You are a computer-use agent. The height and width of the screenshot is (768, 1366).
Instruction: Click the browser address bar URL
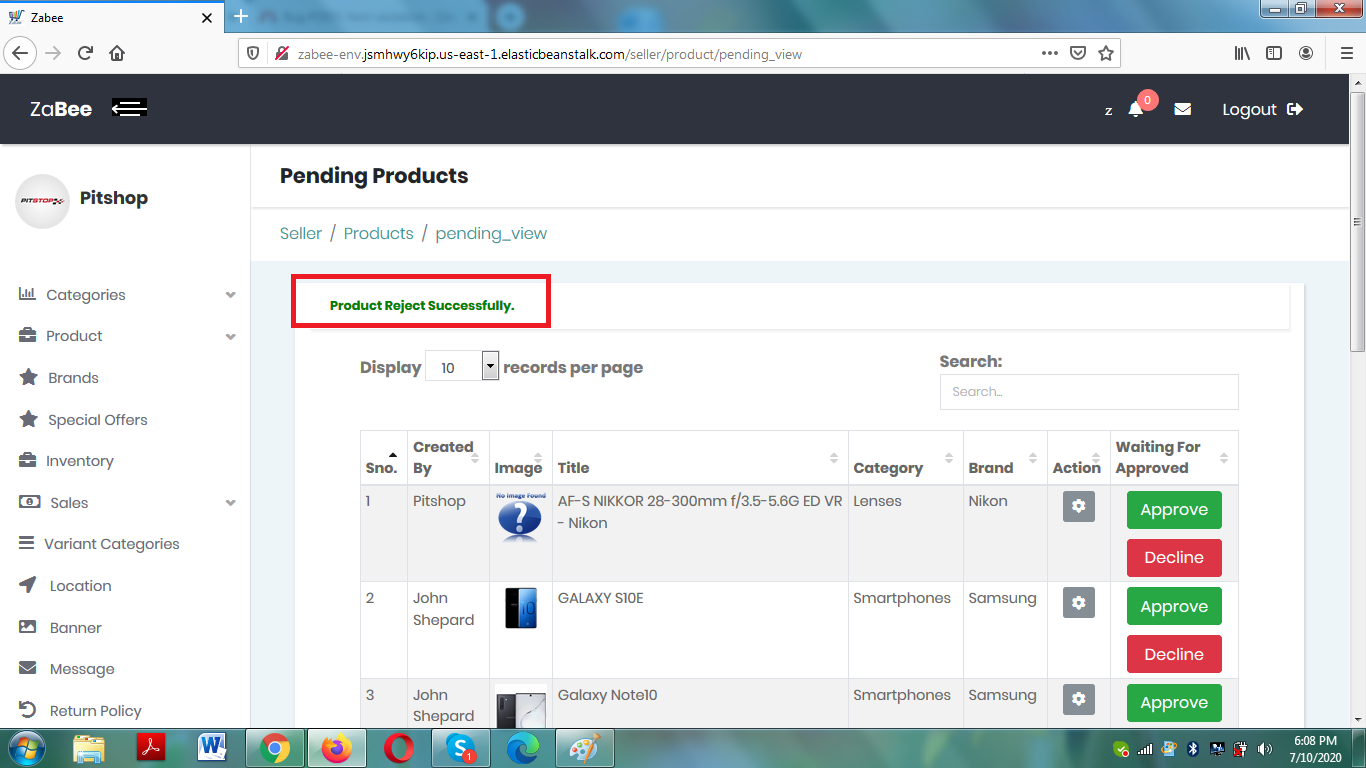pos(550,54)
